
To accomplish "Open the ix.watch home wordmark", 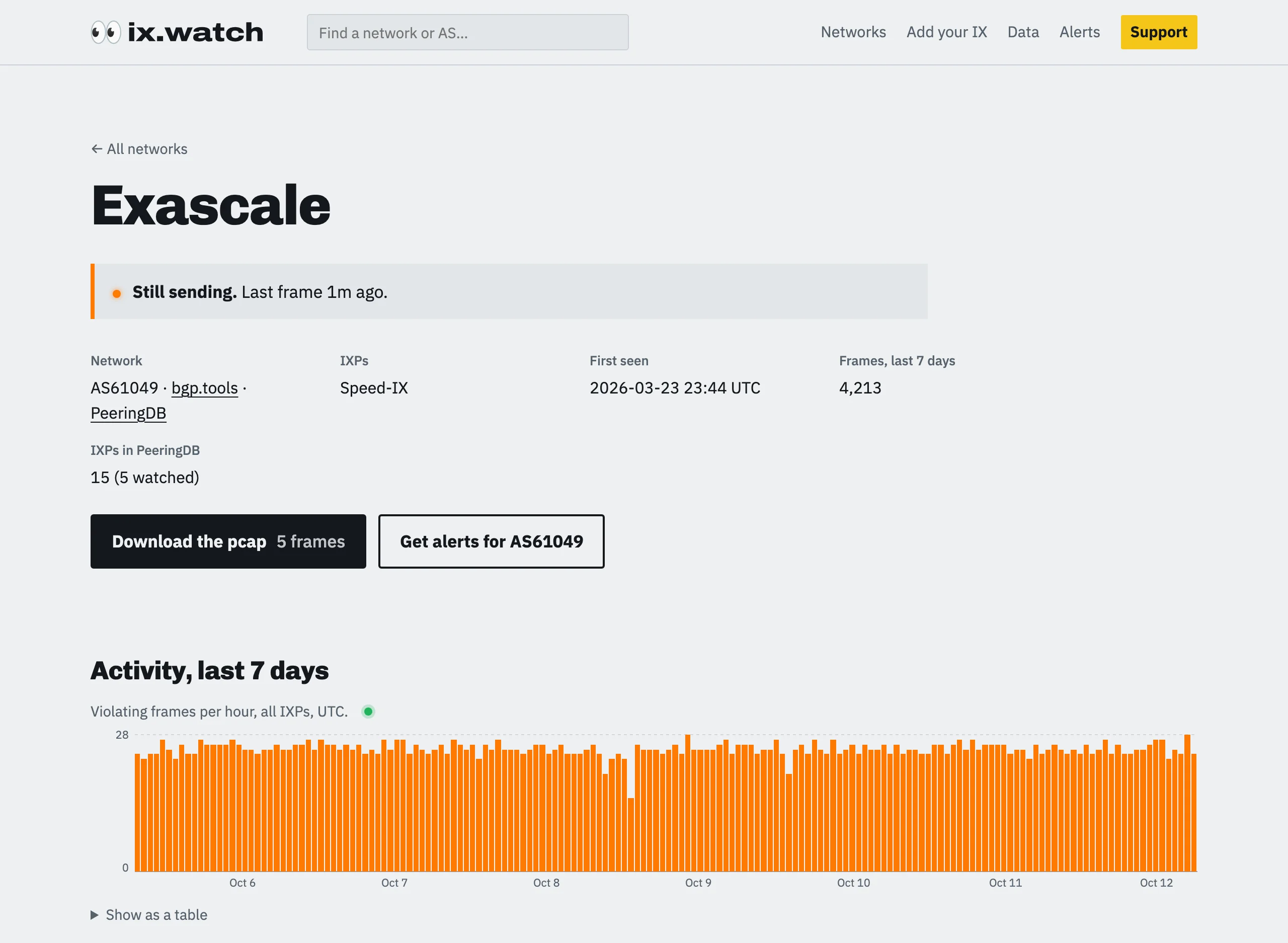I will [195, 32].
